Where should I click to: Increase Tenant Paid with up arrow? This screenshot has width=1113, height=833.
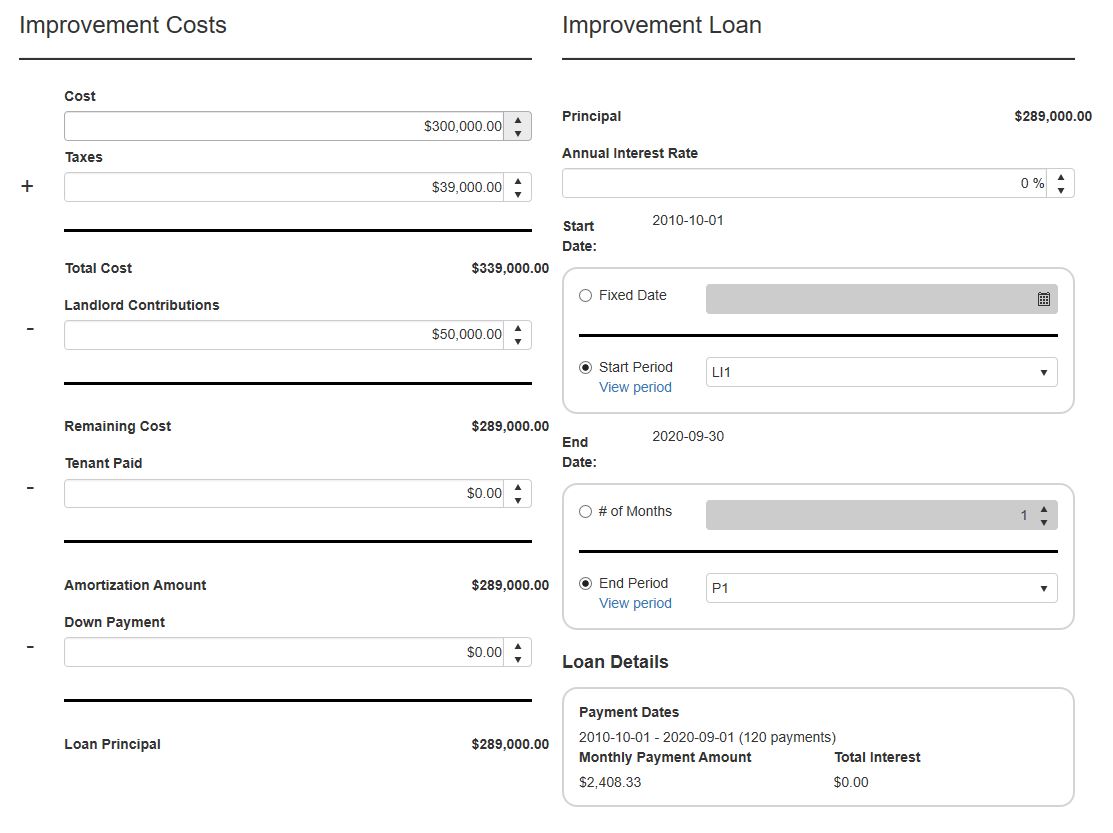pos(518,487)
